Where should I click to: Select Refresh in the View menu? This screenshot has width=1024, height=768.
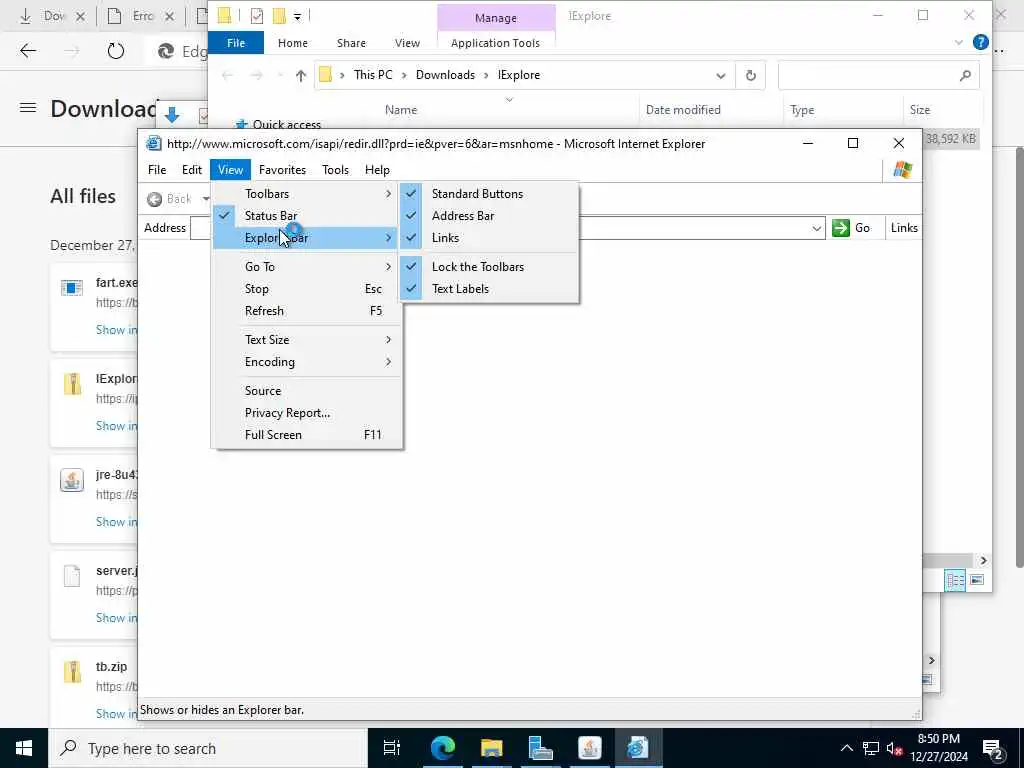tap(306, 311)
